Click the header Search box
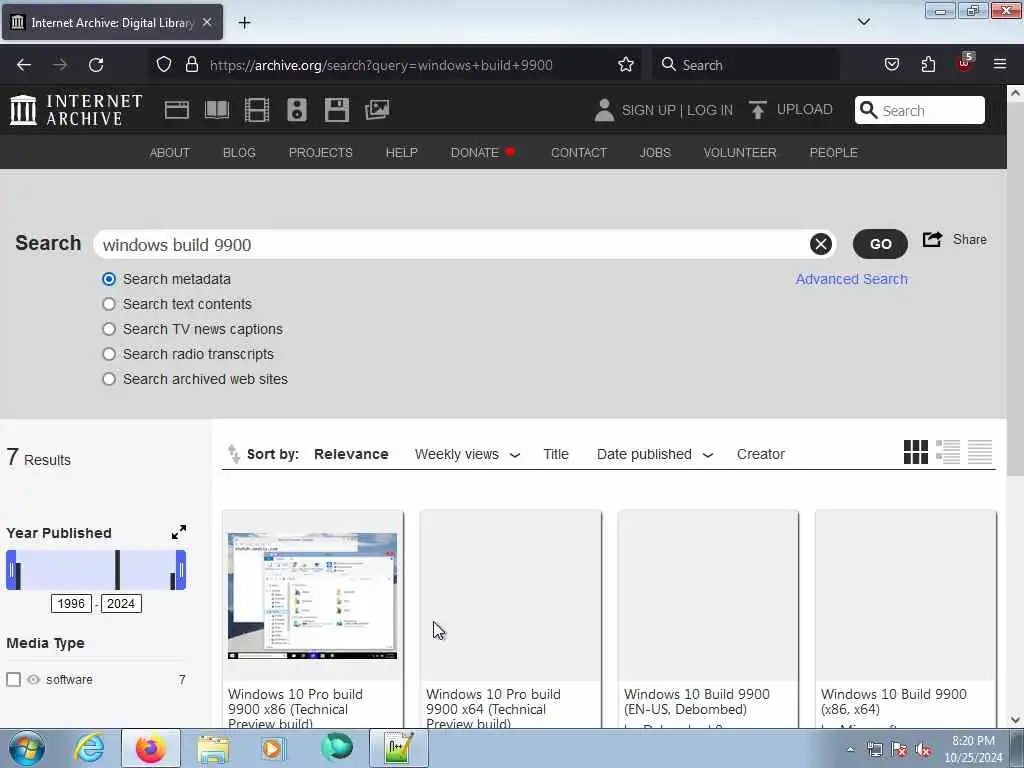 (x=920, y=110)
